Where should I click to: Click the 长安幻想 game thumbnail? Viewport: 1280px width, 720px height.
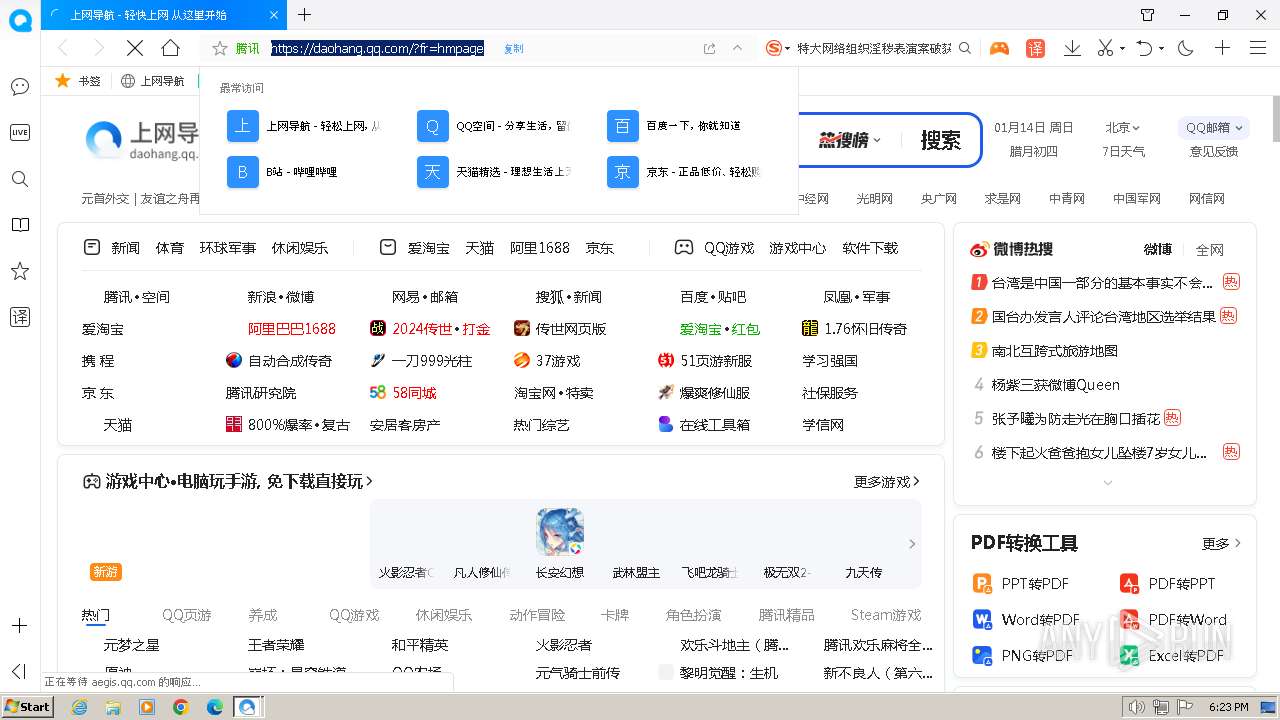[x=560, y=533]
